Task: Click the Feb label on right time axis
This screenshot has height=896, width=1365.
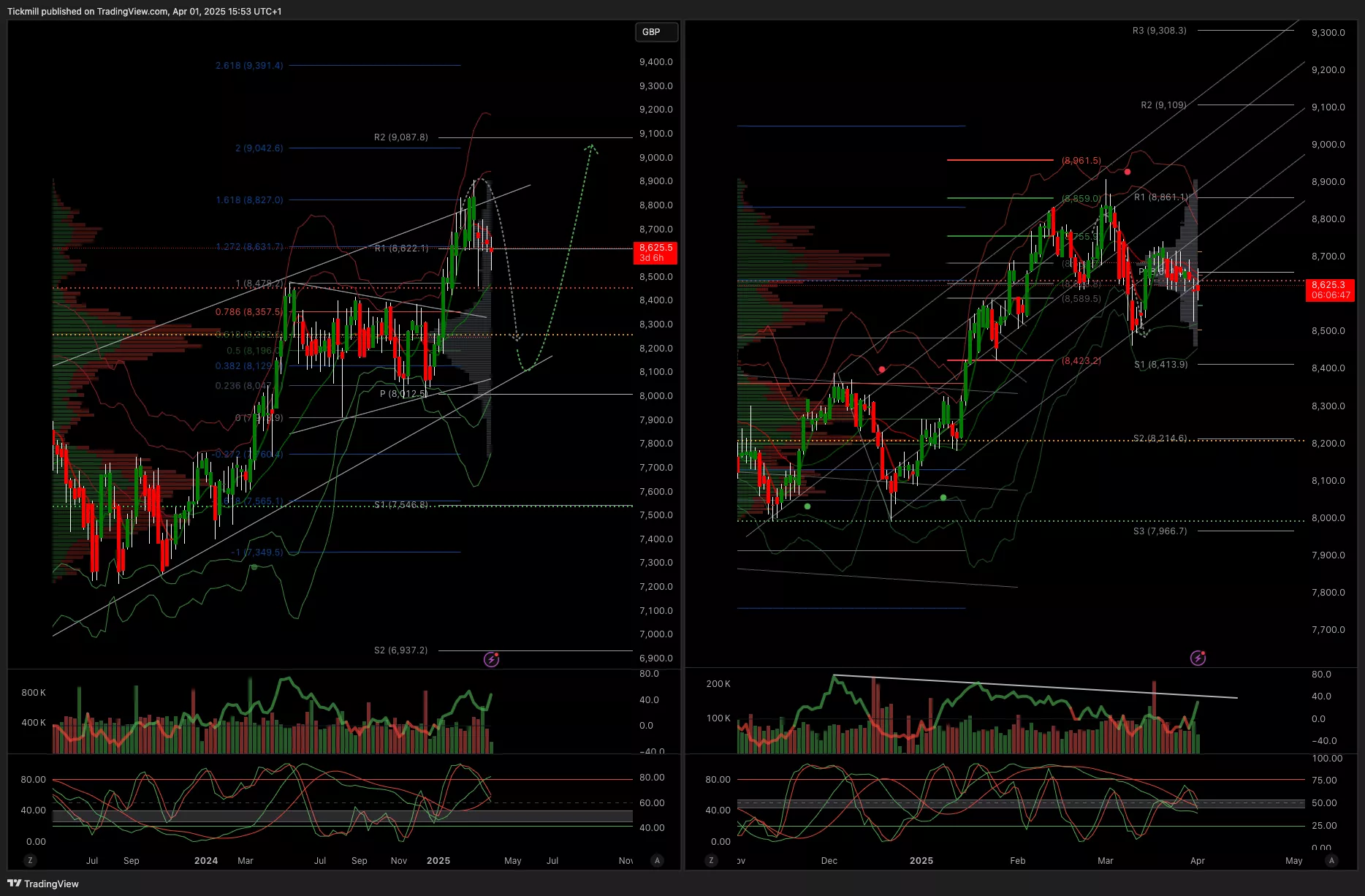Action: click(x=1017, y=860)
